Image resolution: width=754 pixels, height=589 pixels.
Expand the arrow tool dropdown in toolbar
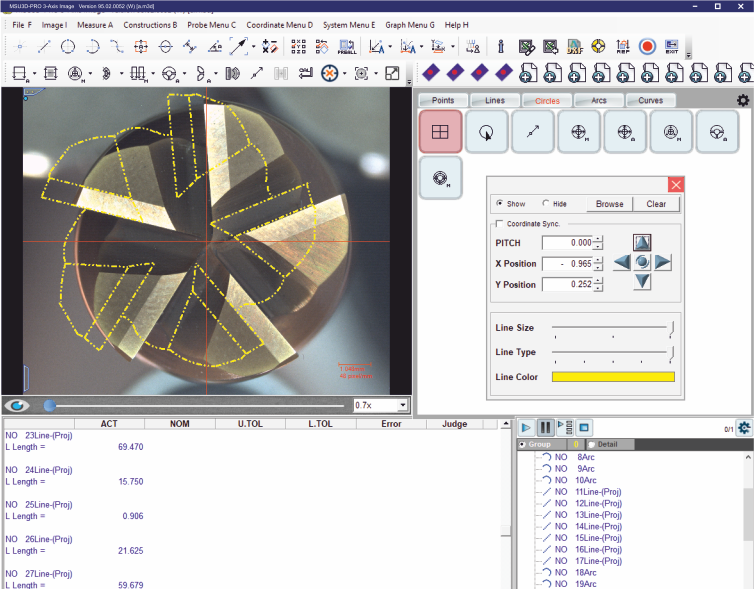click(x=254, y=46)
